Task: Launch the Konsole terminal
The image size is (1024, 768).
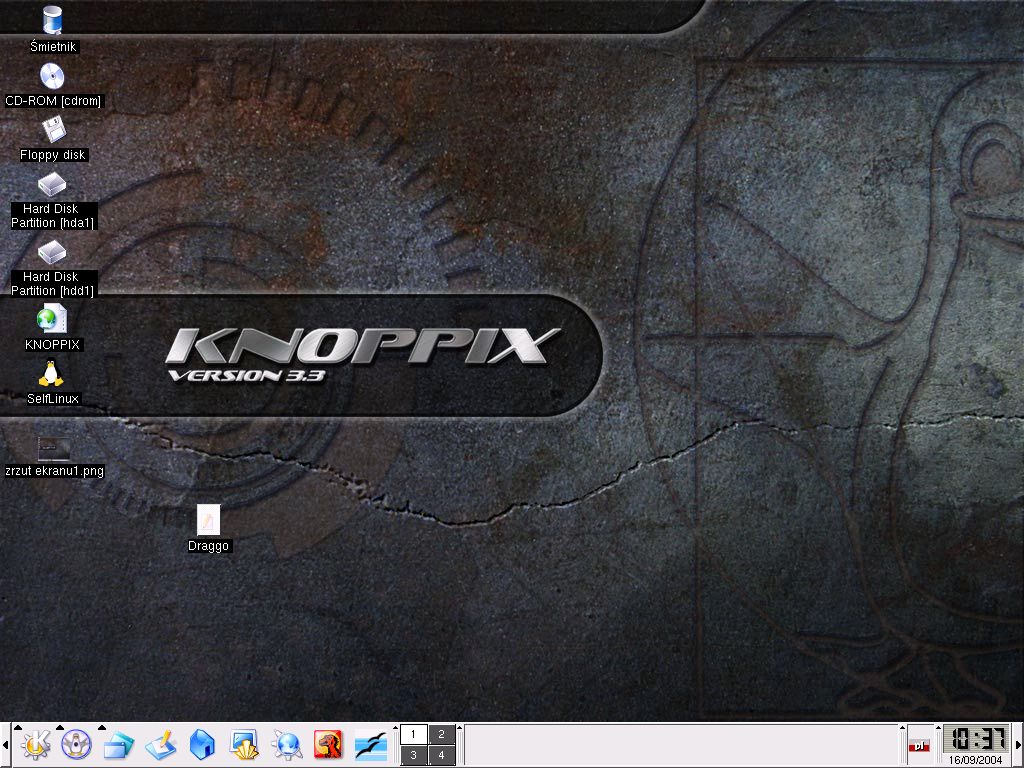Action: (x=244, y=744)
